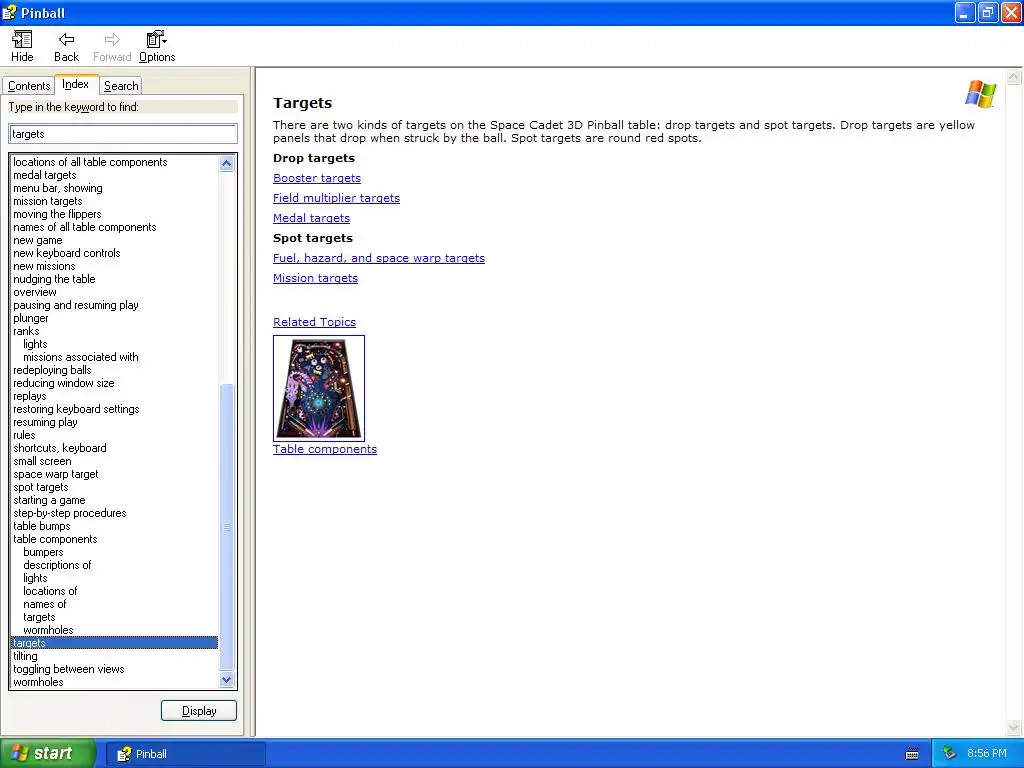Open the Field multiplier targets link
Viewport: 1024px width, 768px height.
(336, 198)
